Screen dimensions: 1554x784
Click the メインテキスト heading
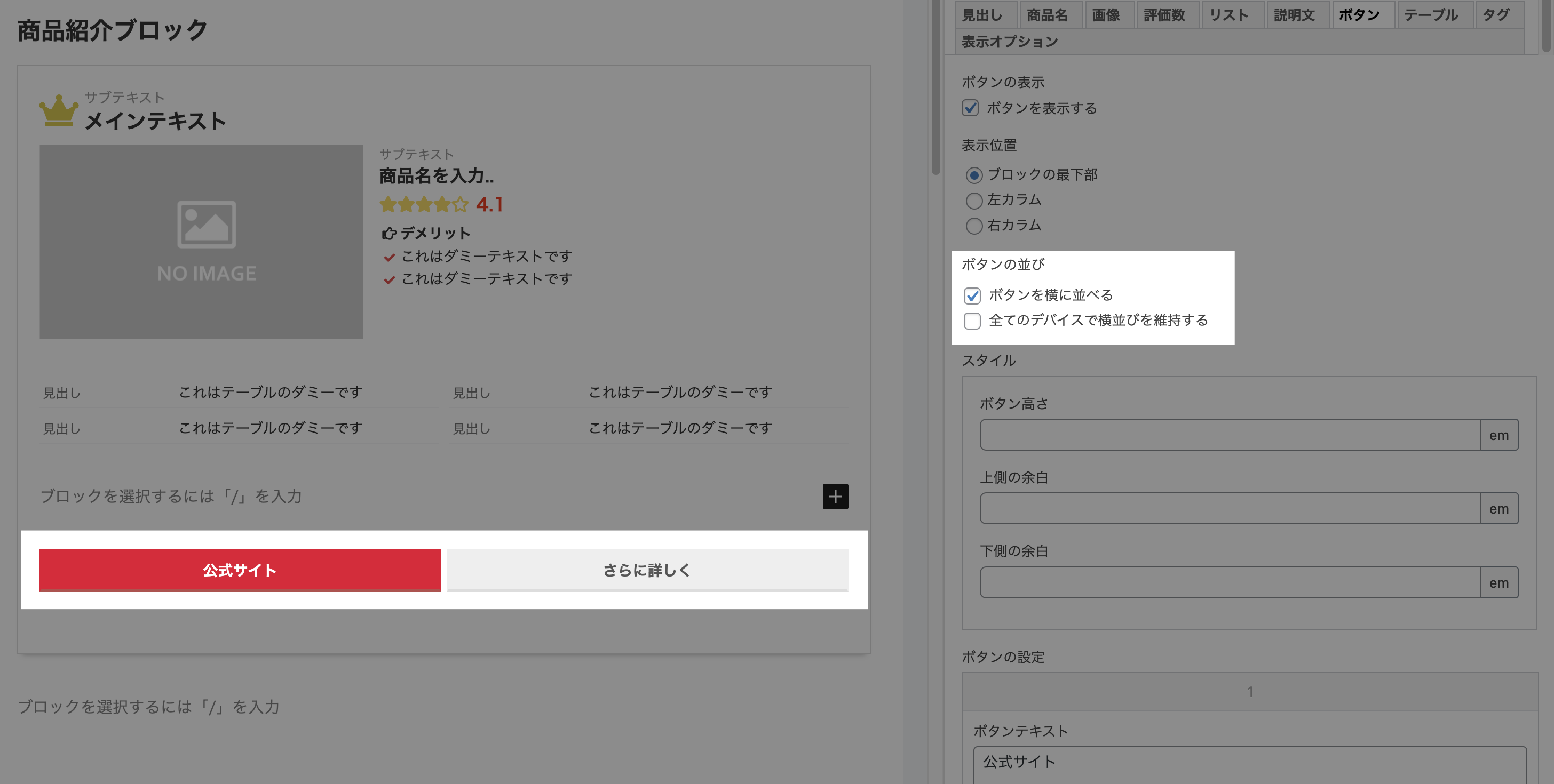pos(156,121)
